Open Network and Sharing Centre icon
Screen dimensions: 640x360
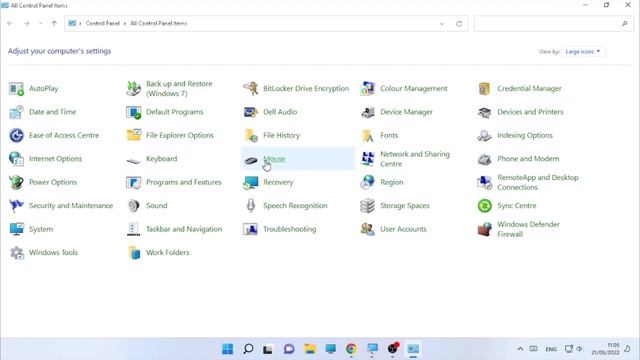(x=367, y=159)
